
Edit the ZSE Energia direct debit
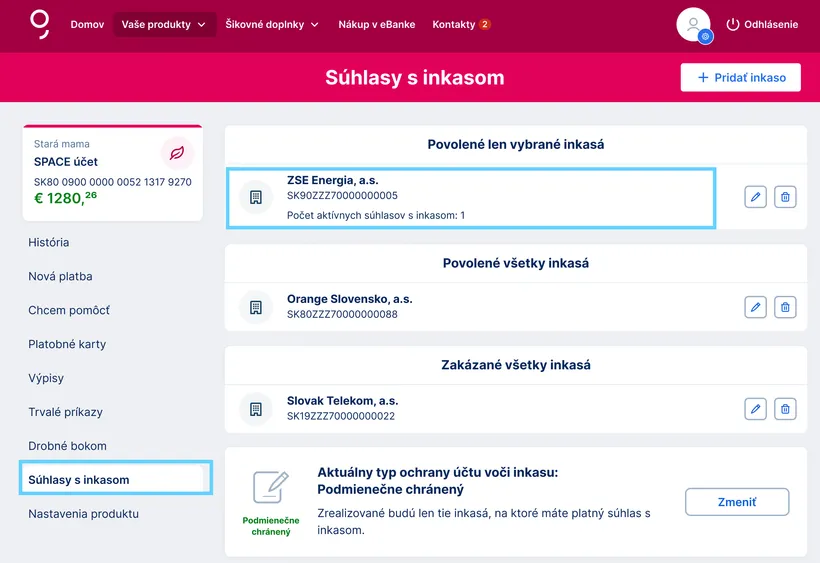point(756,197)
